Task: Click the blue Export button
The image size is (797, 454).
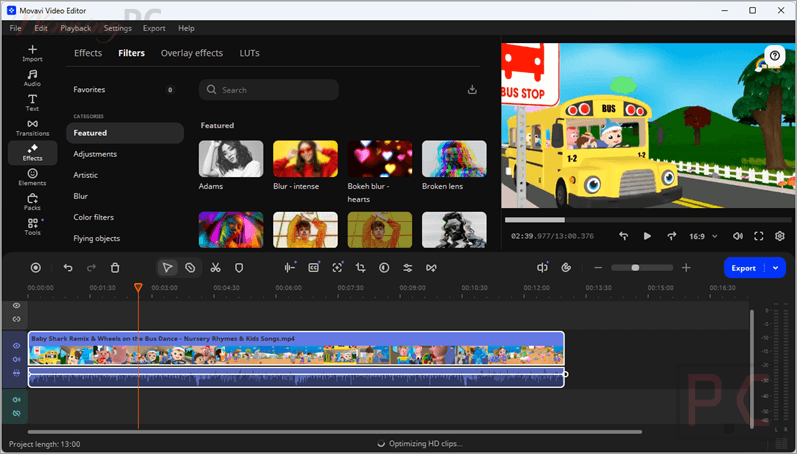Action: [x=744, y=268]
